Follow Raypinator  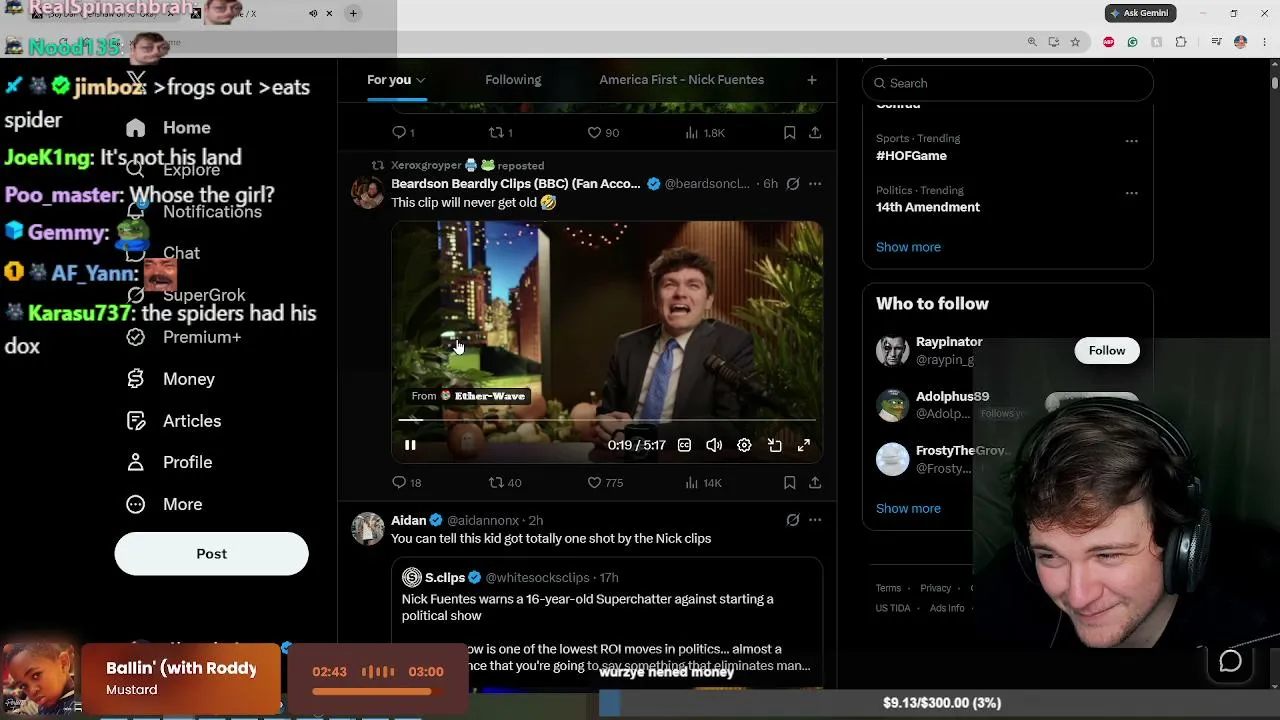[1107, 350]
